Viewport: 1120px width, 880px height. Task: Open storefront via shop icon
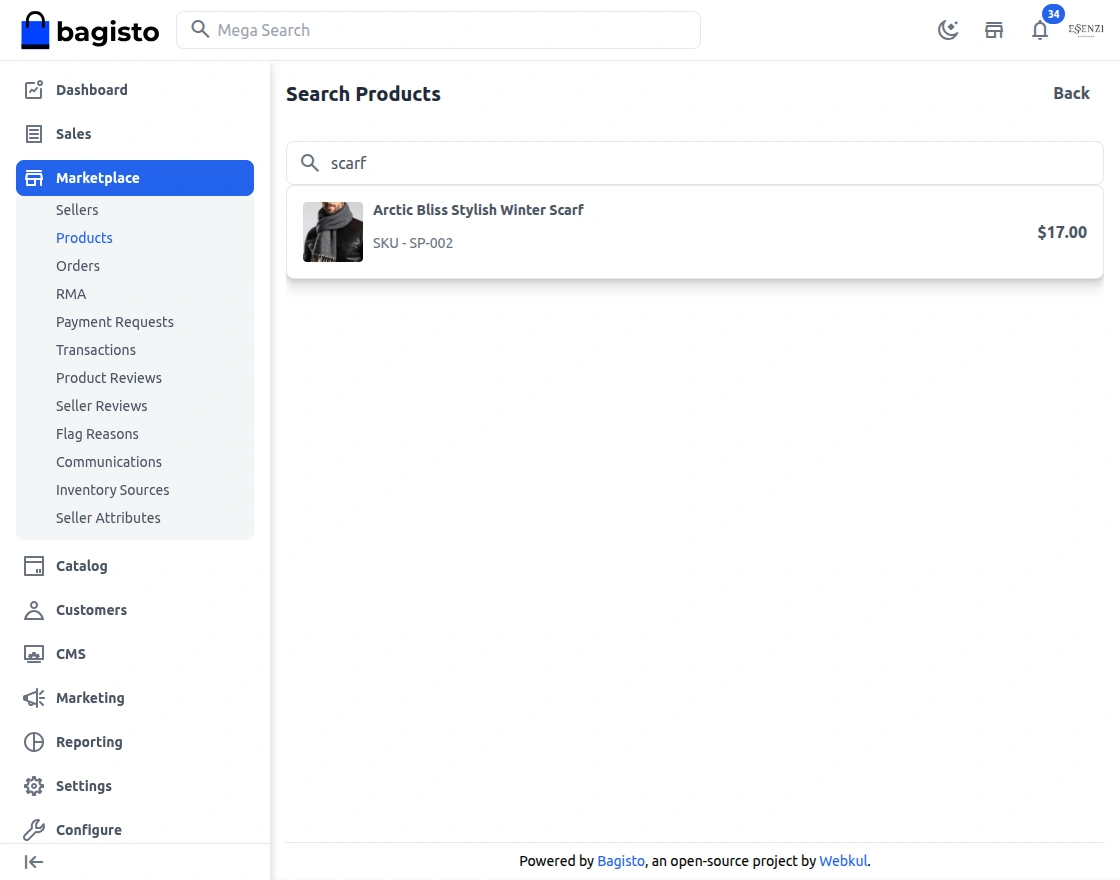994,30
